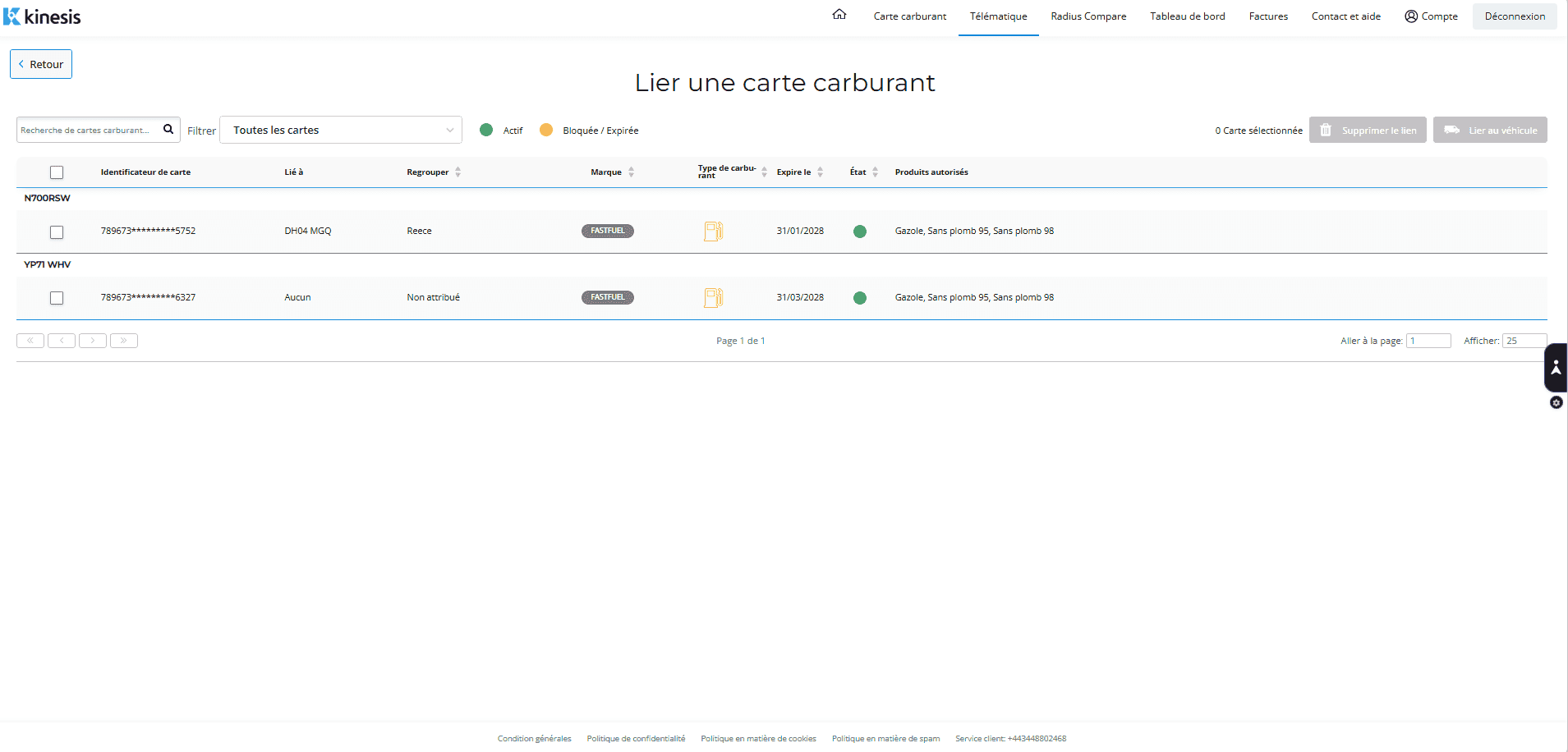The height and width of the screenshot is (752, 1568).
Task: Go to the last page arrow
Action: point(124,341)
